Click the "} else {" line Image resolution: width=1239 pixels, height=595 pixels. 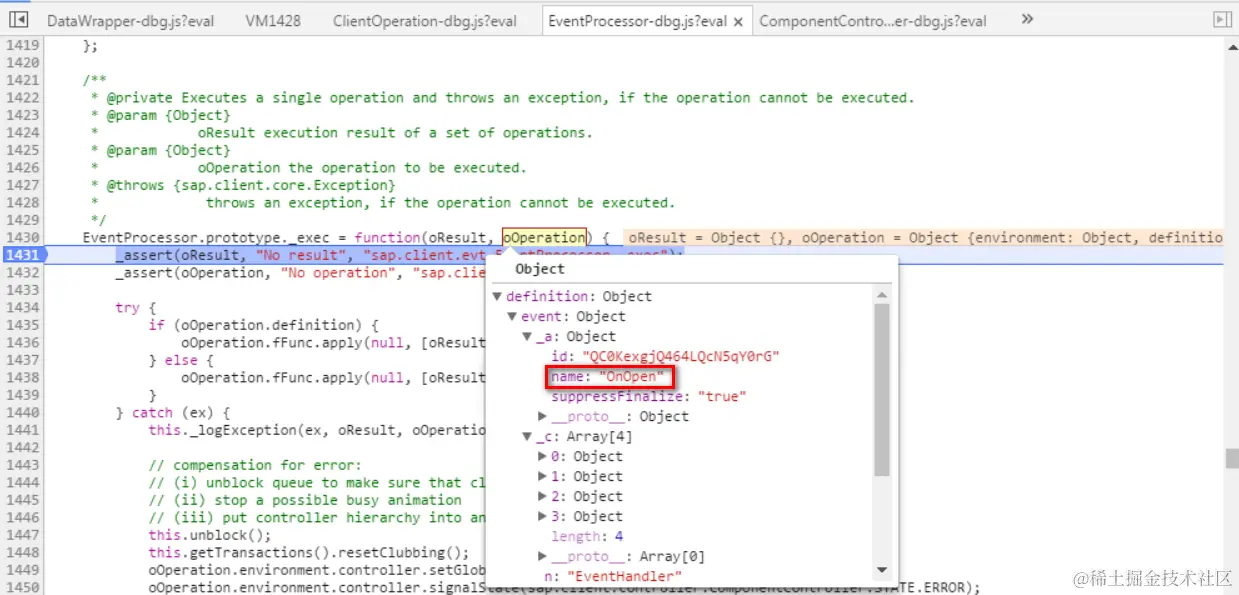pos(181,360)
